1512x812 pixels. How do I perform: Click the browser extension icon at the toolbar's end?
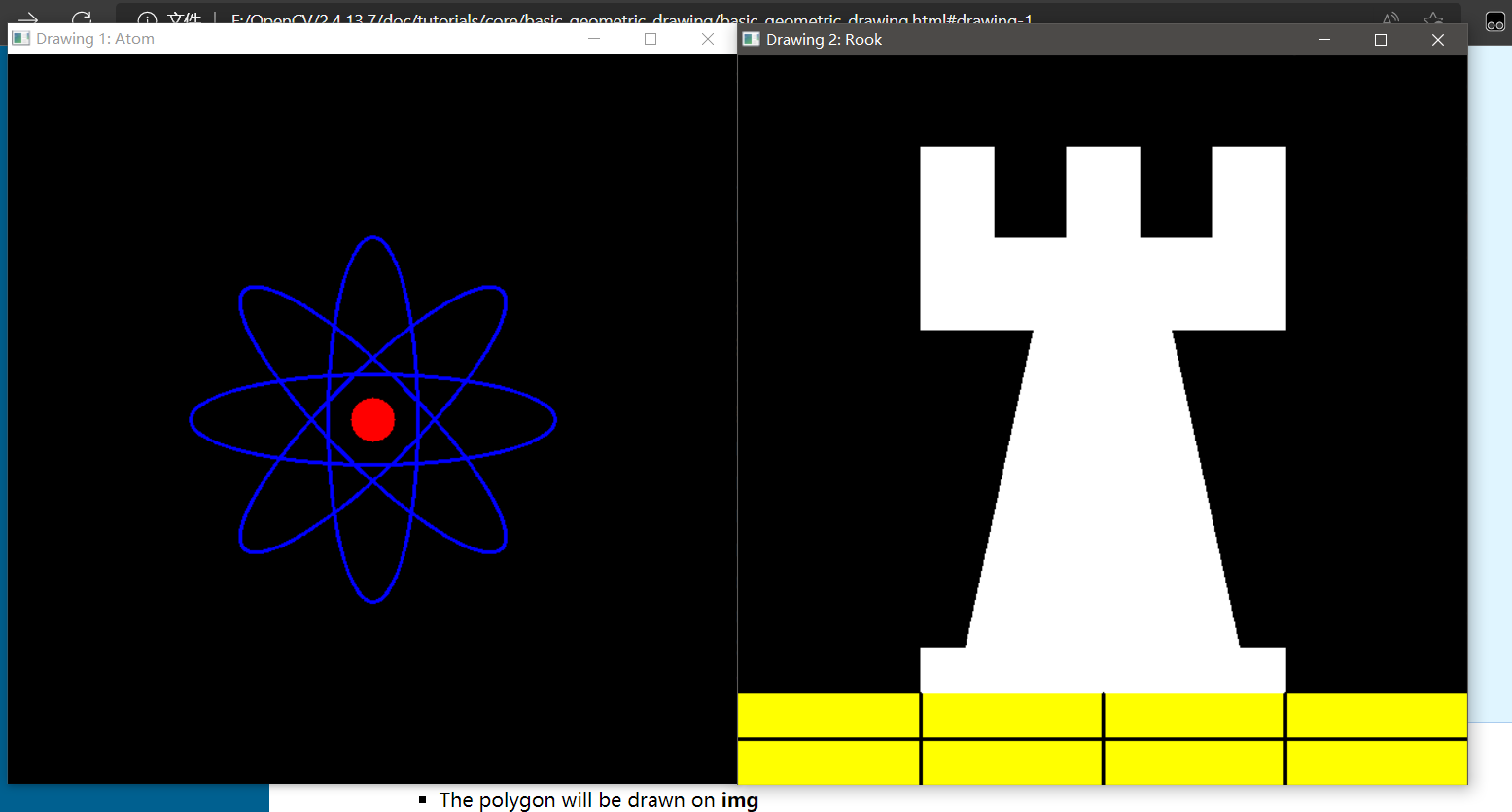1494,20
